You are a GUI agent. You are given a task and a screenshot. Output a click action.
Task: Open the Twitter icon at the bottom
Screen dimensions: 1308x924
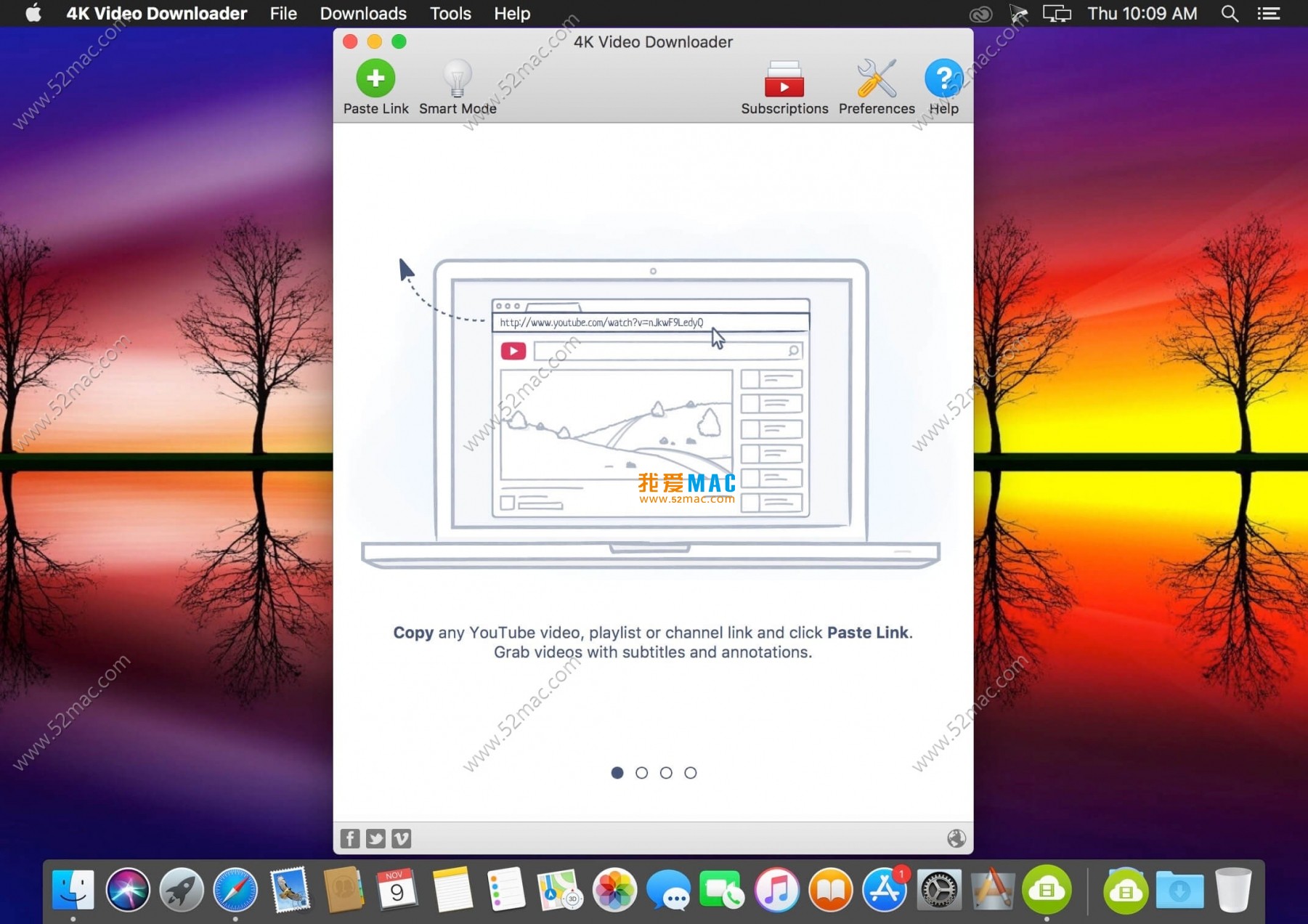click(375, 838)
